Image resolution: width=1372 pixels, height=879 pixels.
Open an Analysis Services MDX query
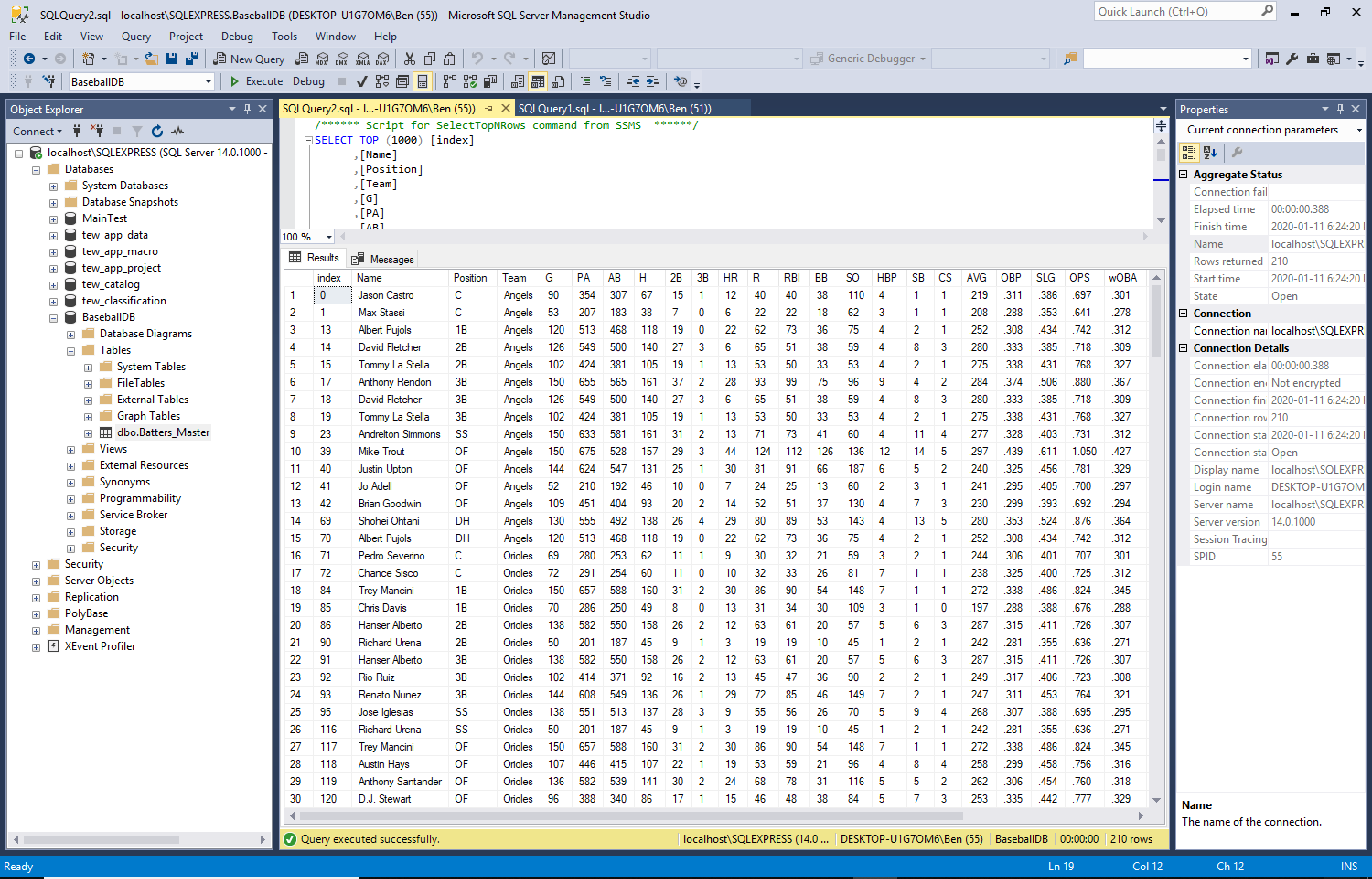coord(322,59)
